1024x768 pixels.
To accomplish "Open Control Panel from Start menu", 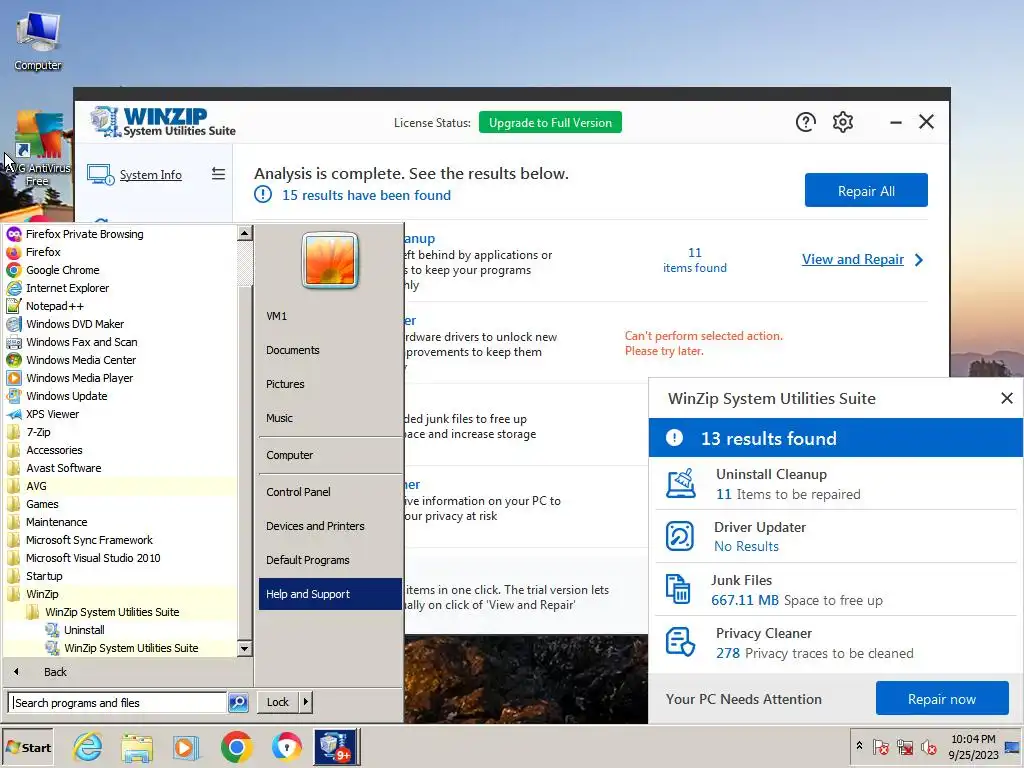I will coord(298,492).
